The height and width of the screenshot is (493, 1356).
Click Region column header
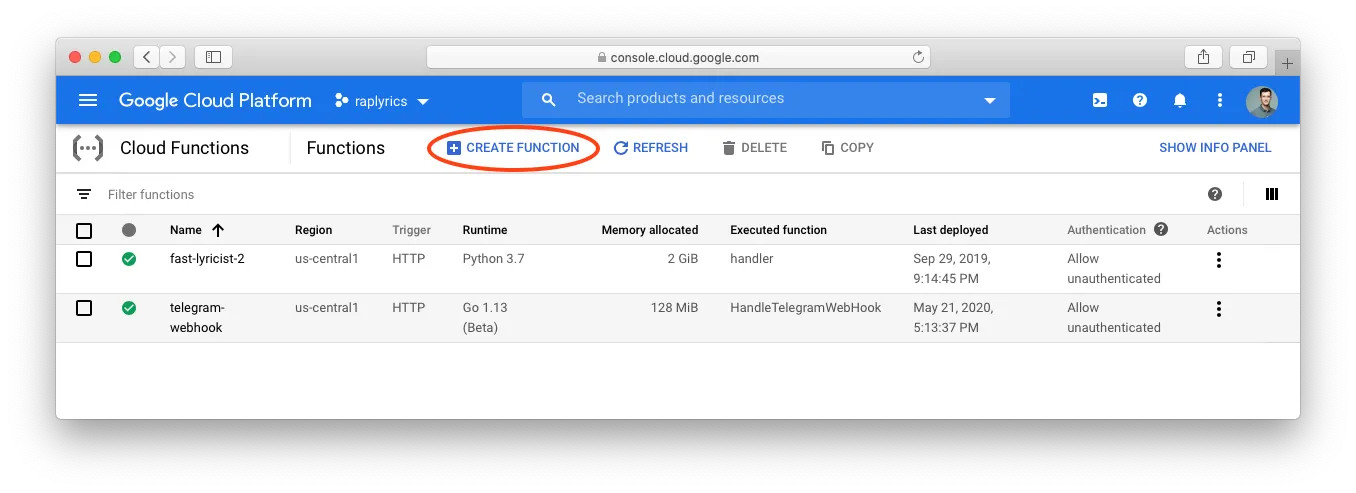click(x=313, y=230)
